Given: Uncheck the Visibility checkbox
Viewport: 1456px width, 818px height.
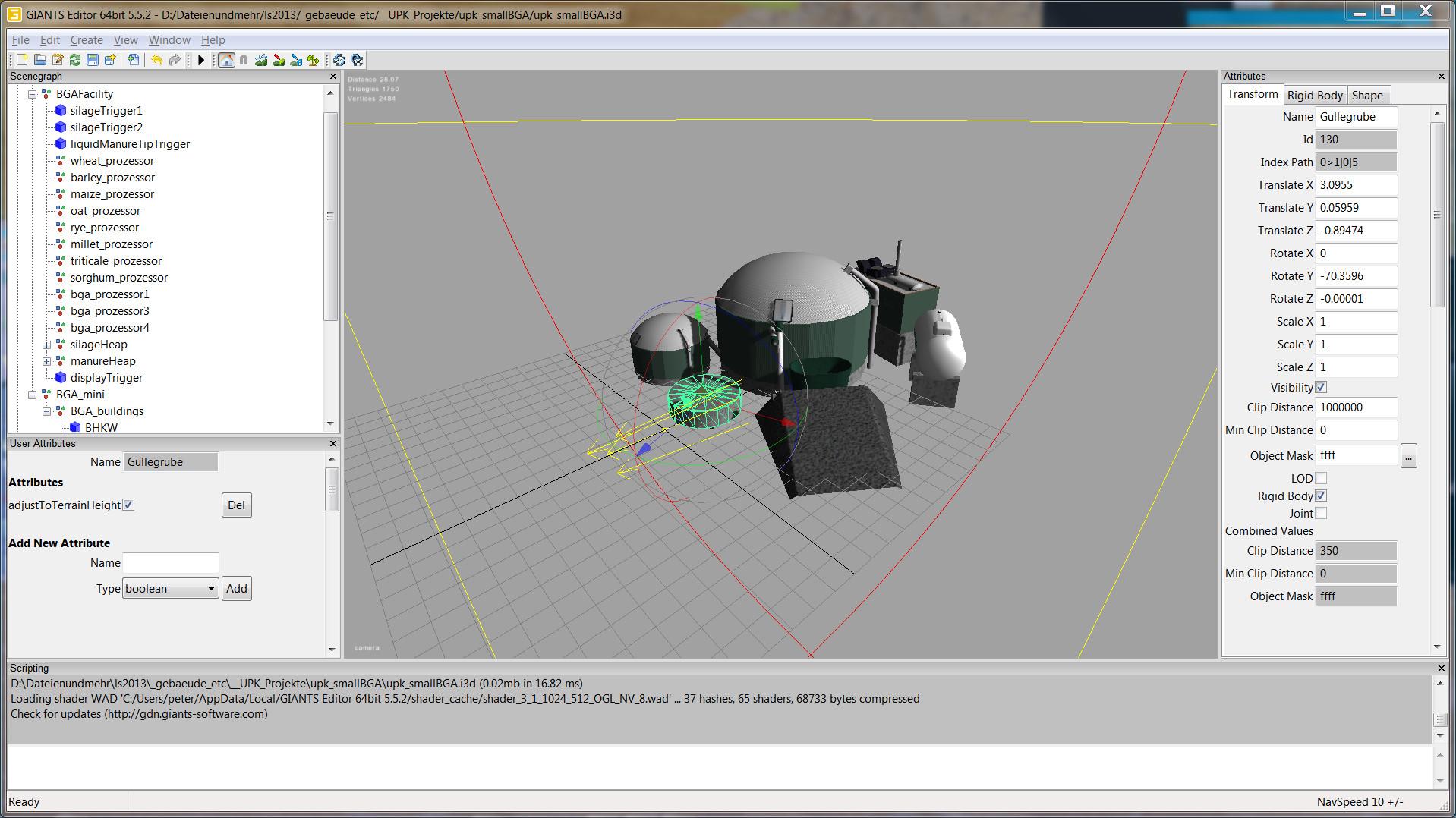Looking at the screenshot, I should 1321,388.
